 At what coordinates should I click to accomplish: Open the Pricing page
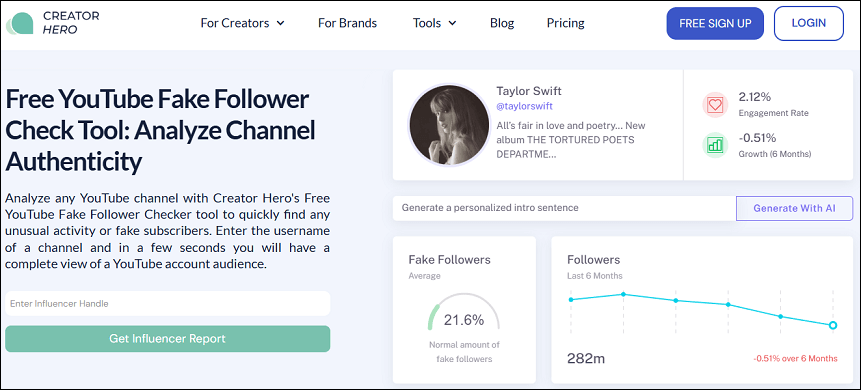click(566, 23)
